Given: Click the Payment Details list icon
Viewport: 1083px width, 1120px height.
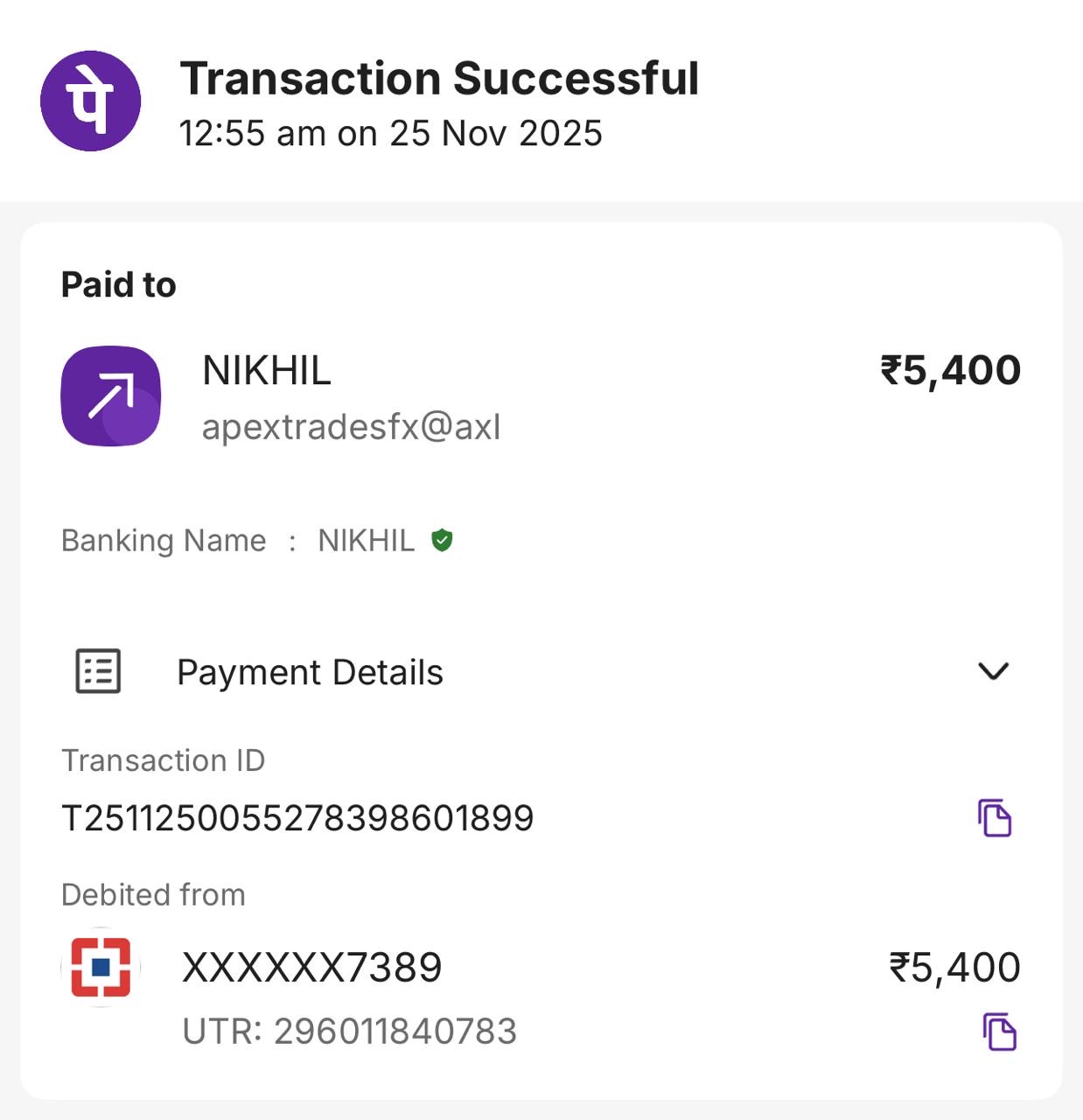Looking at the screenshot, I should 98,672.
